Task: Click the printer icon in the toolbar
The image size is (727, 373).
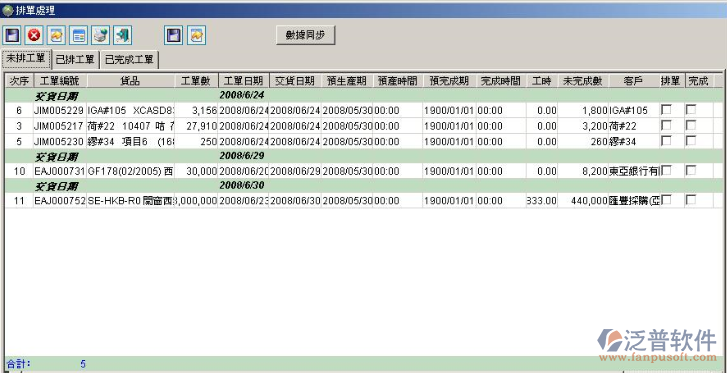Action: click(x=101, y=35)
